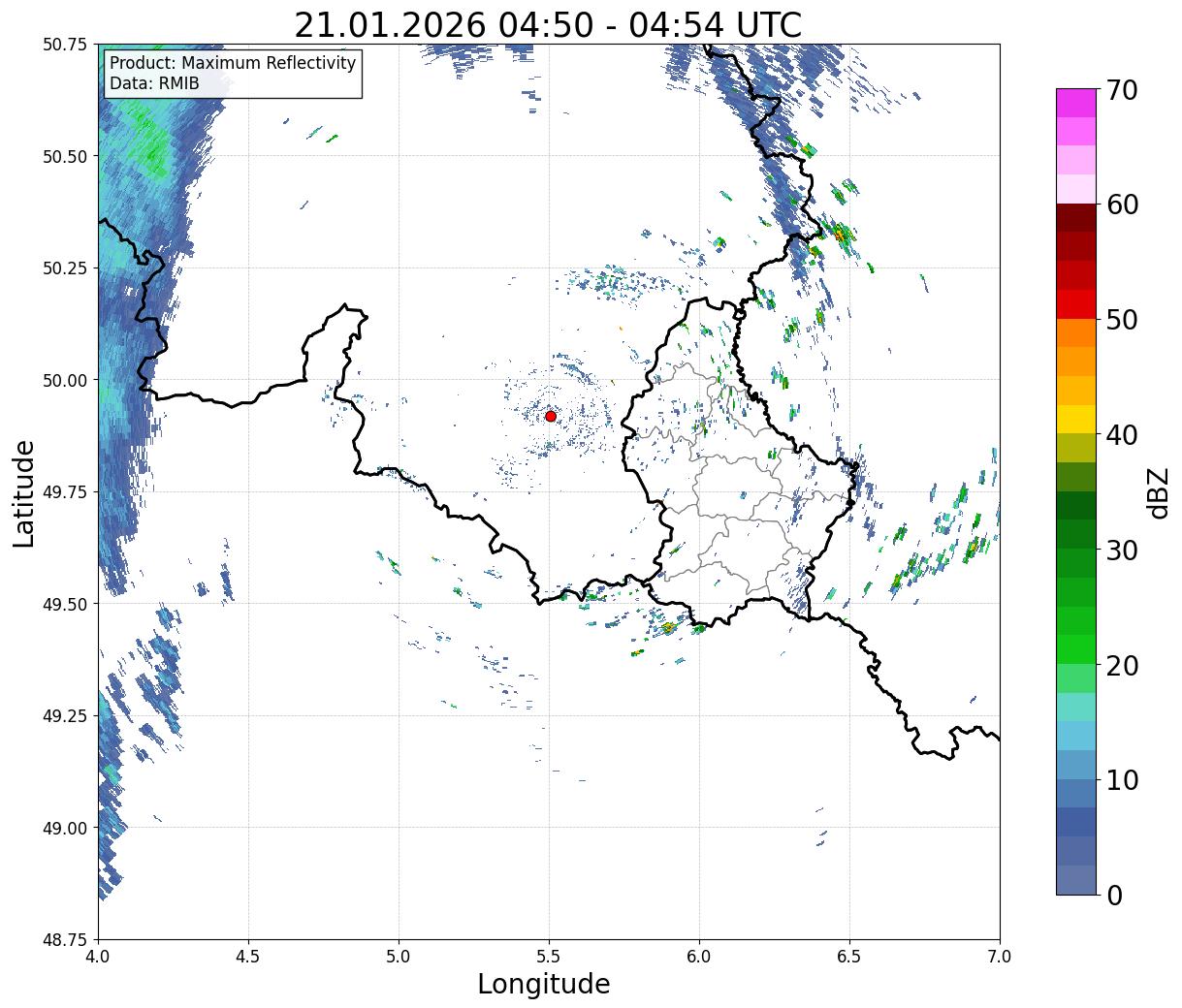Click the colorbar tick label 0
1182x1008 pixels.
click(1114, 895)
